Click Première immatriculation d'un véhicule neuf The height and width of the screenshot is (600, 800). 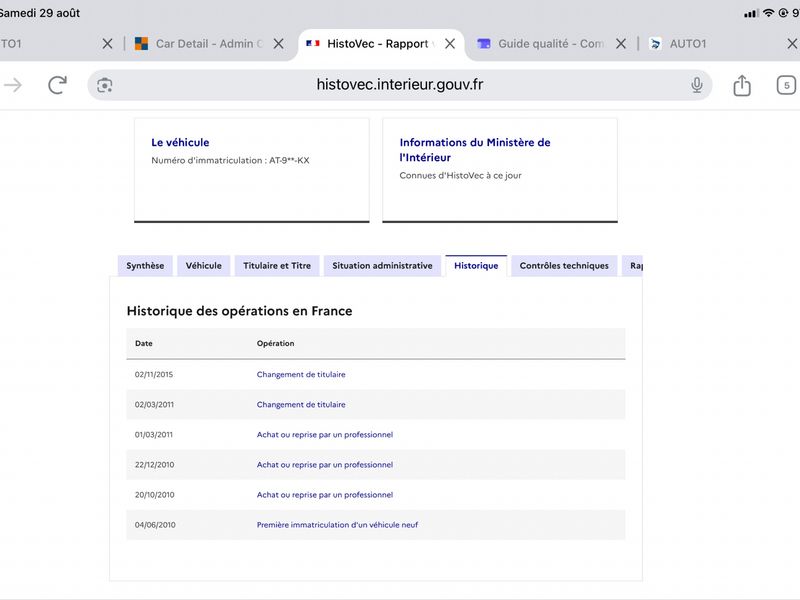click(337, 525)
